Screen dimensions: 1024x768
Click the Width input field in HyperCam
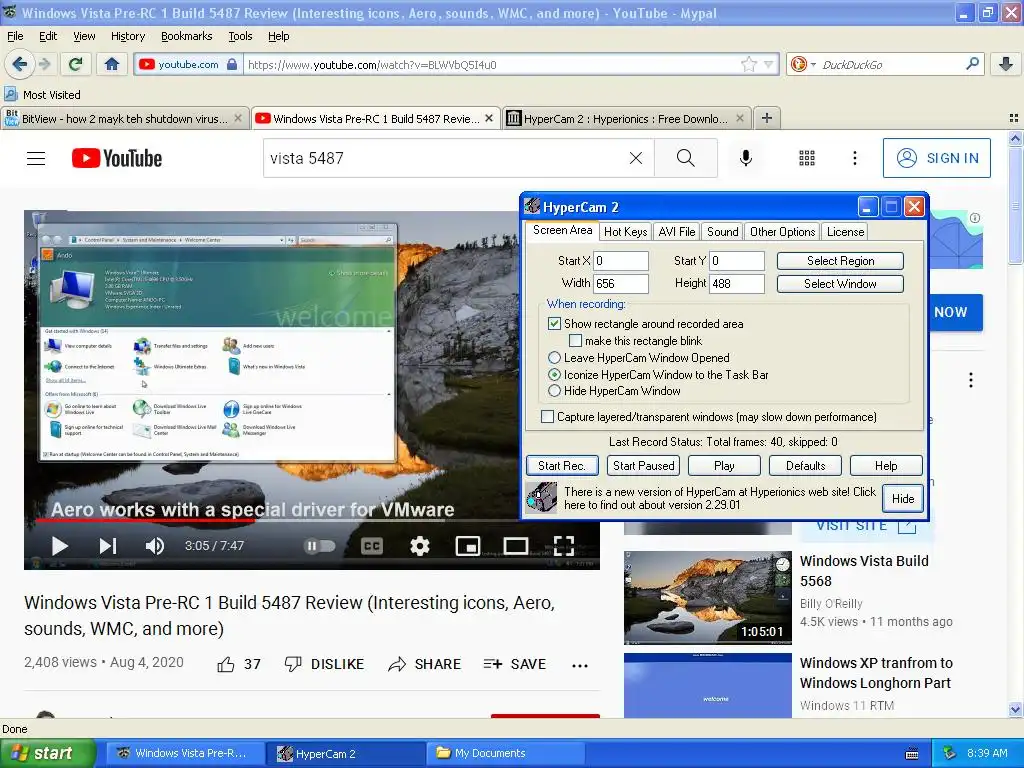click(620, 283)
